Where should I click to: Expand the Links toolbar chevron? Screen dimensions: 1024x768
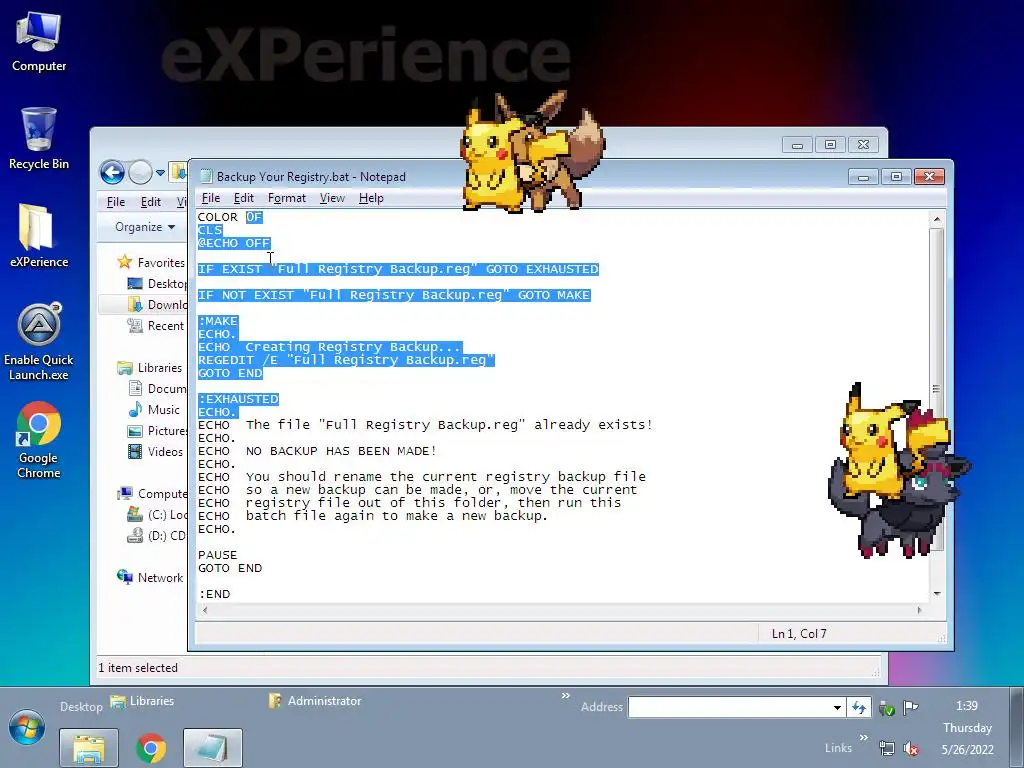[863, 737]
